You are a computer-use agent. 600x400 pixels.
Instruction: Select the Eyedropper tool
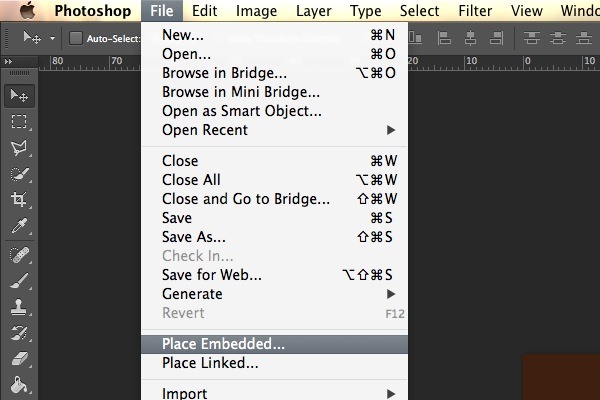click(x=19, y=226)
